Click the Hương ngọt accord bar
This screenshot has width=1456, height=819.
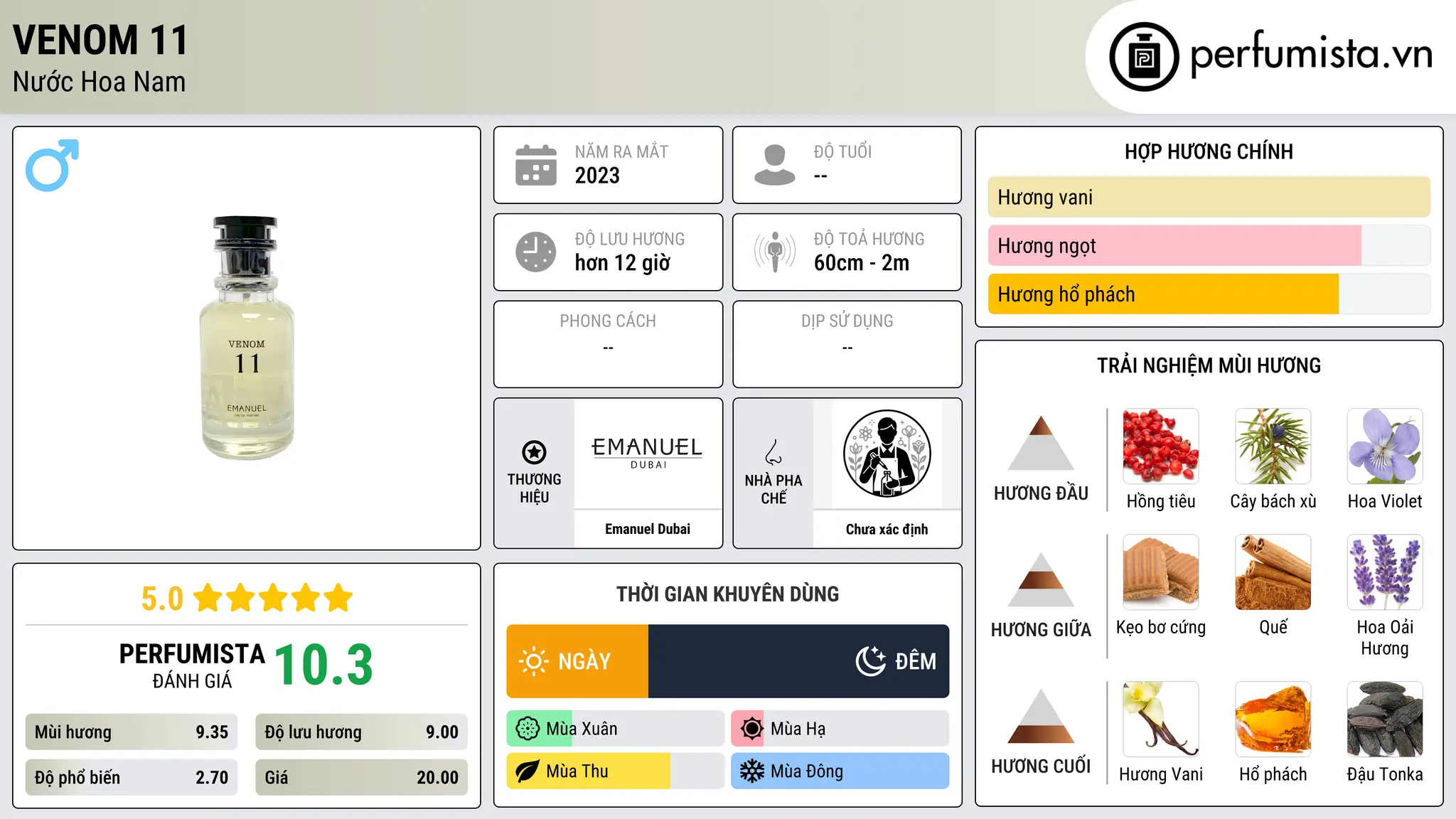pos(1209,245)
